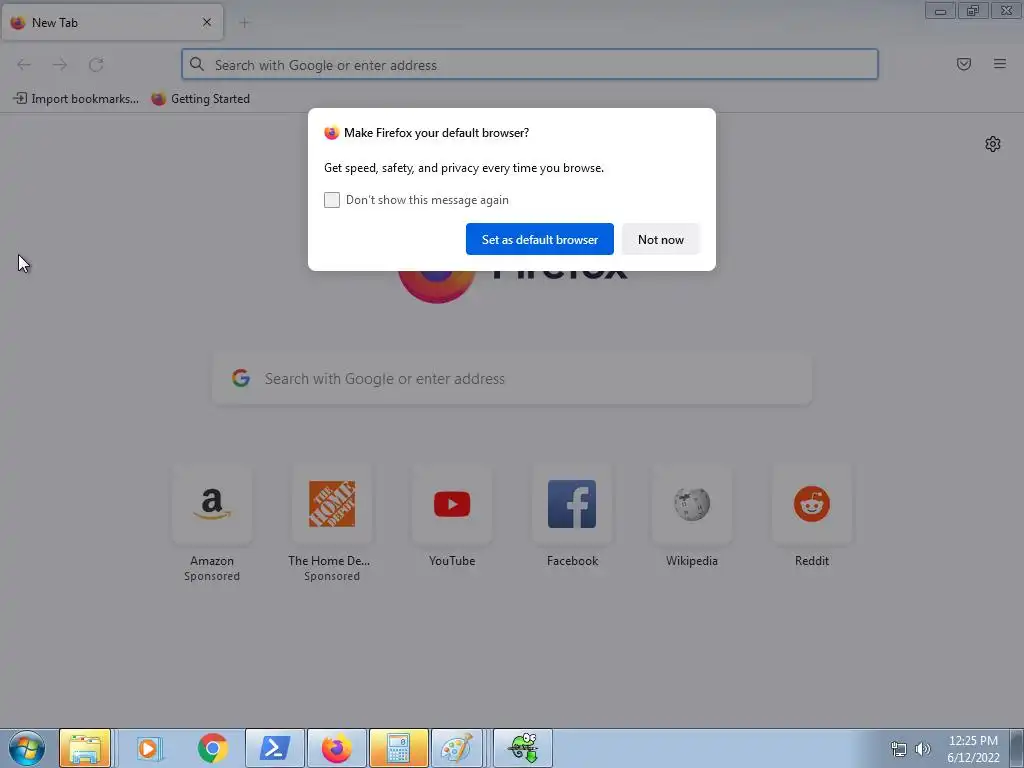Screen dimensions: 1024x768
Task: Click the address bar input field
Action: [530, 65]
